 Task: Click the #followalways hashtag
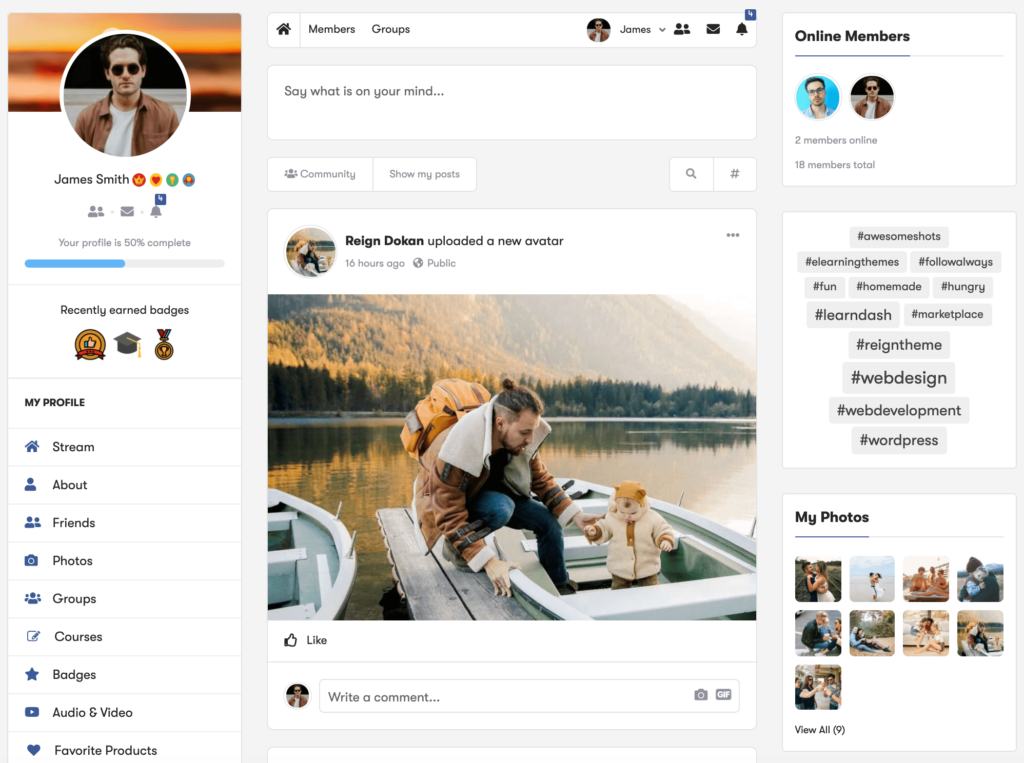(955, 262)
